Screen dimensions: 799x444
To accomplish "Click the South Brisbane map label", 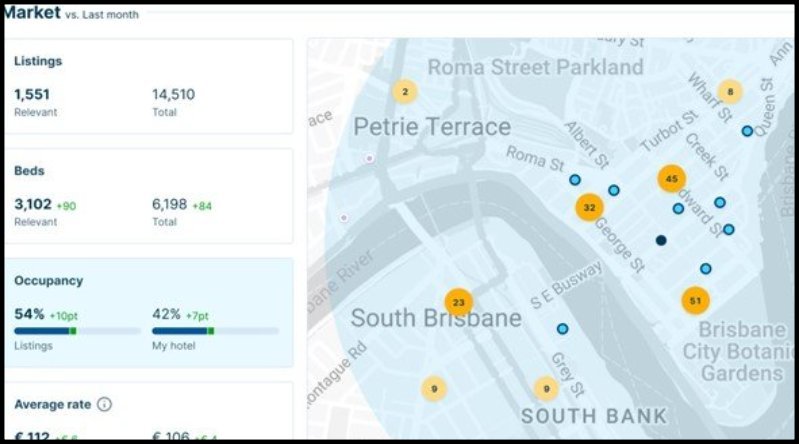I will coord(436,318).
